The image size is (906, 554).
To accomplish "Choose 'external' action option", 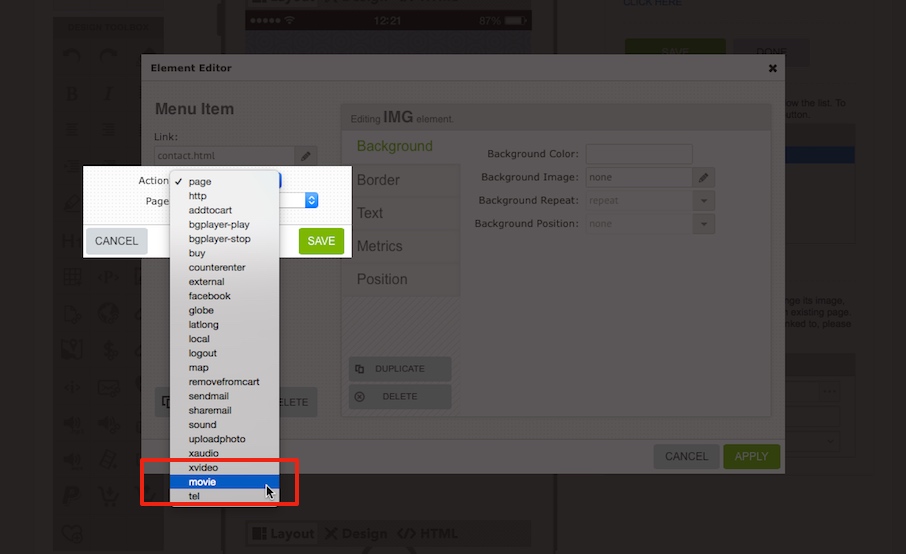I will 224,281.
